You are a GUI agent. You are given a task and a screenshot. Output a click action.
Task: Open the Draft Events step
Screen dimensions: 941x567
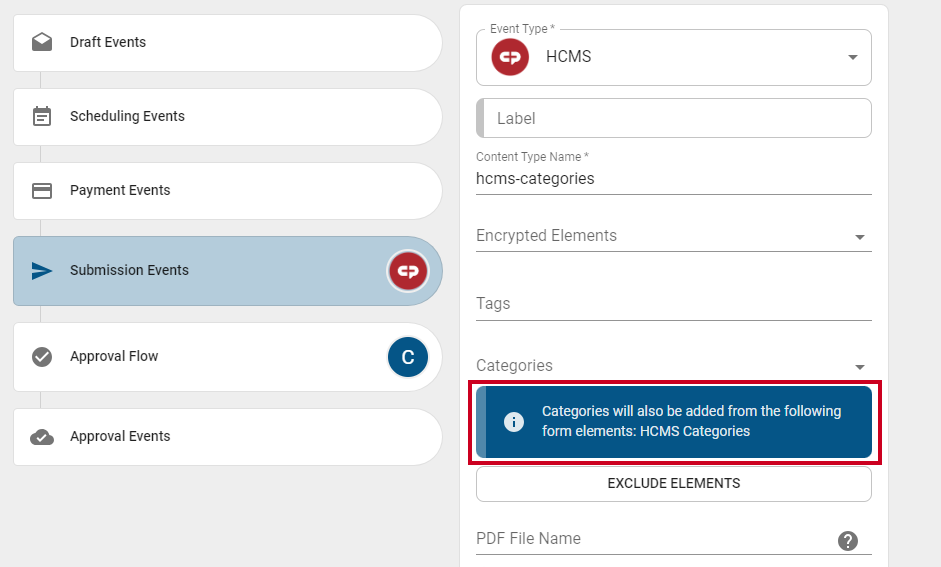click(227, 43)
